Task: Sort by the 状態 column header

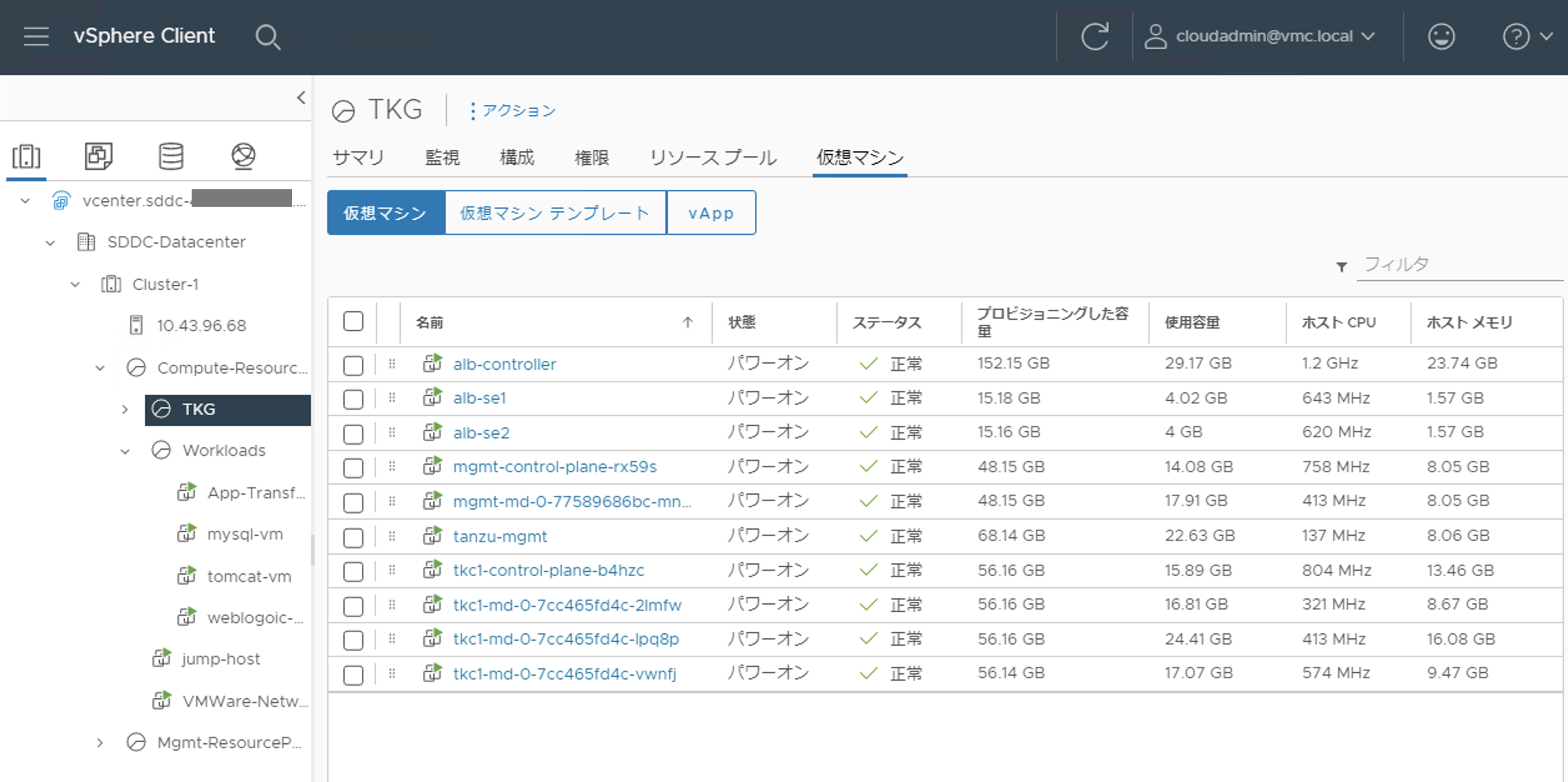Action: [x=742, y=322]
